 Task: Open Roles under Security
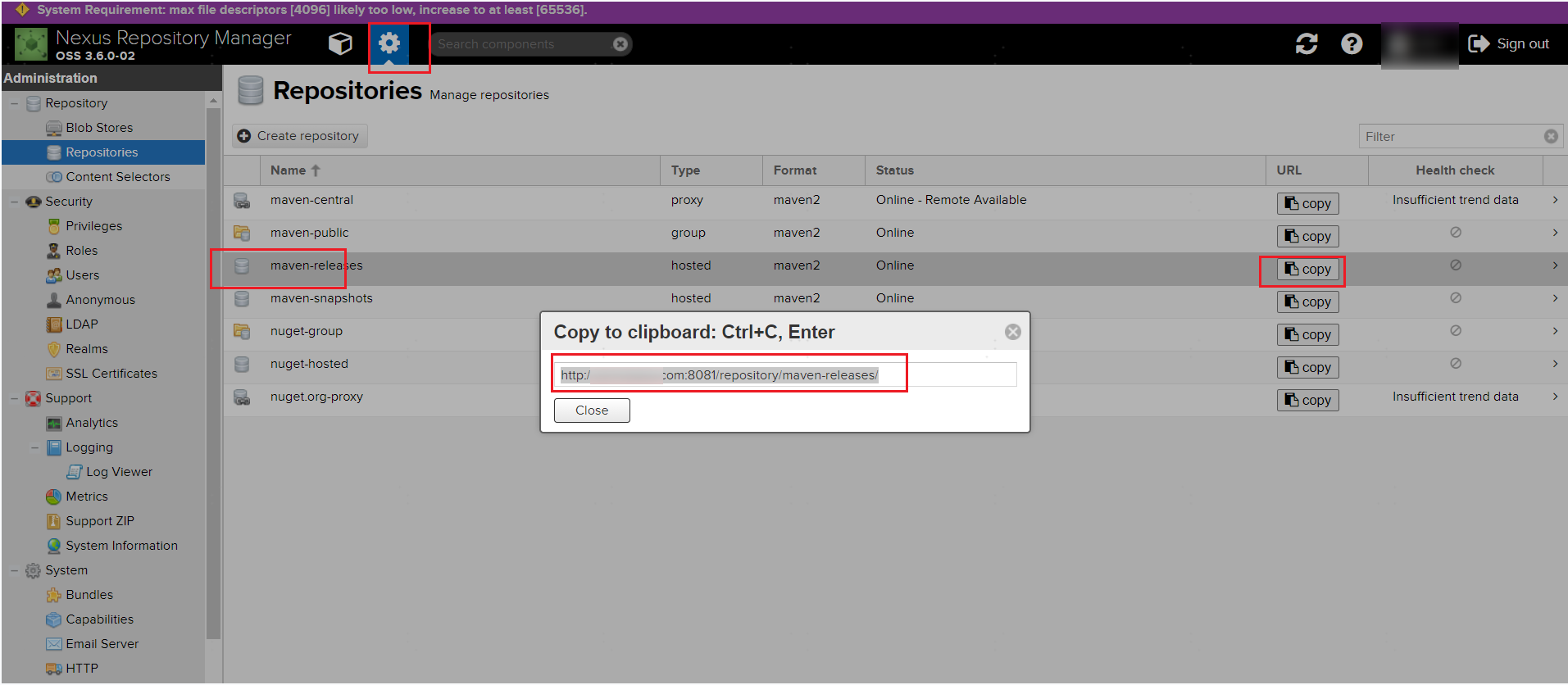click(81, 251)
